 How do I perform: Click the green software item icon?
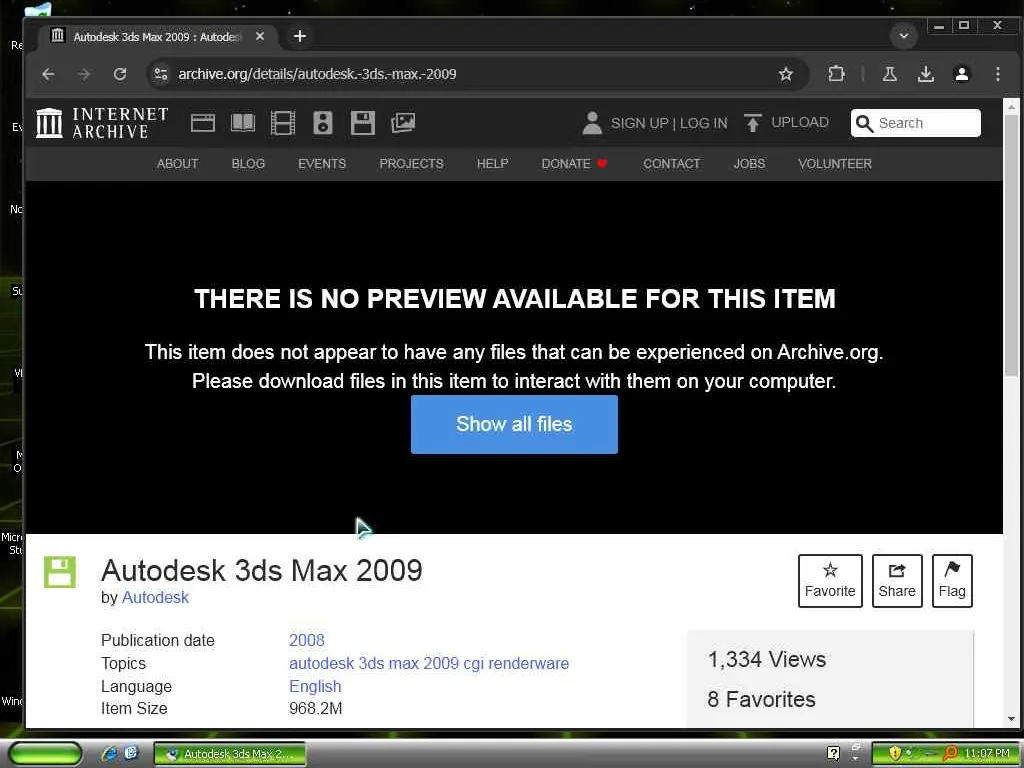point(59,572)
